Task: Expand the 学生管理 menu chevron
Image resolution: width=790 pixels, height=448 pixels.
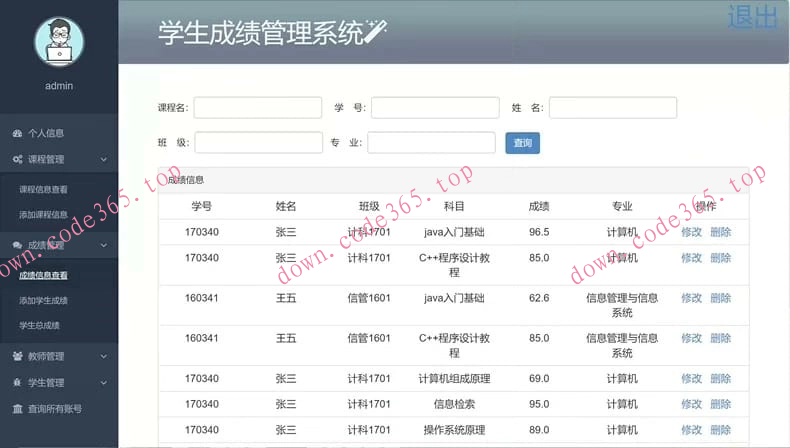Action: point(103,382)
